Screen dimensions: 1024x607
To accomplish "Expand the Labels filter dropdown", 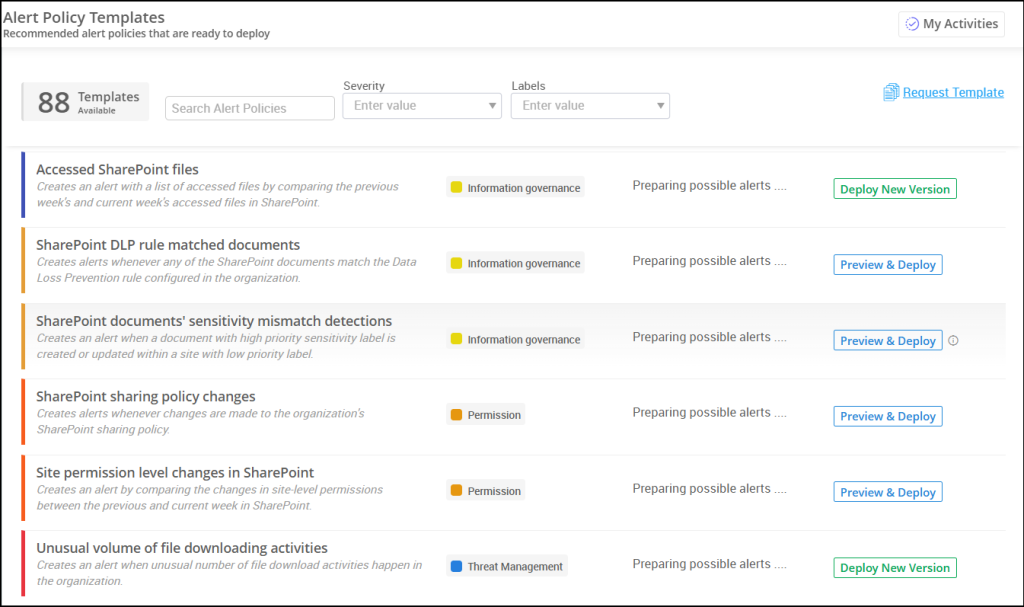I will pos(590,105).
